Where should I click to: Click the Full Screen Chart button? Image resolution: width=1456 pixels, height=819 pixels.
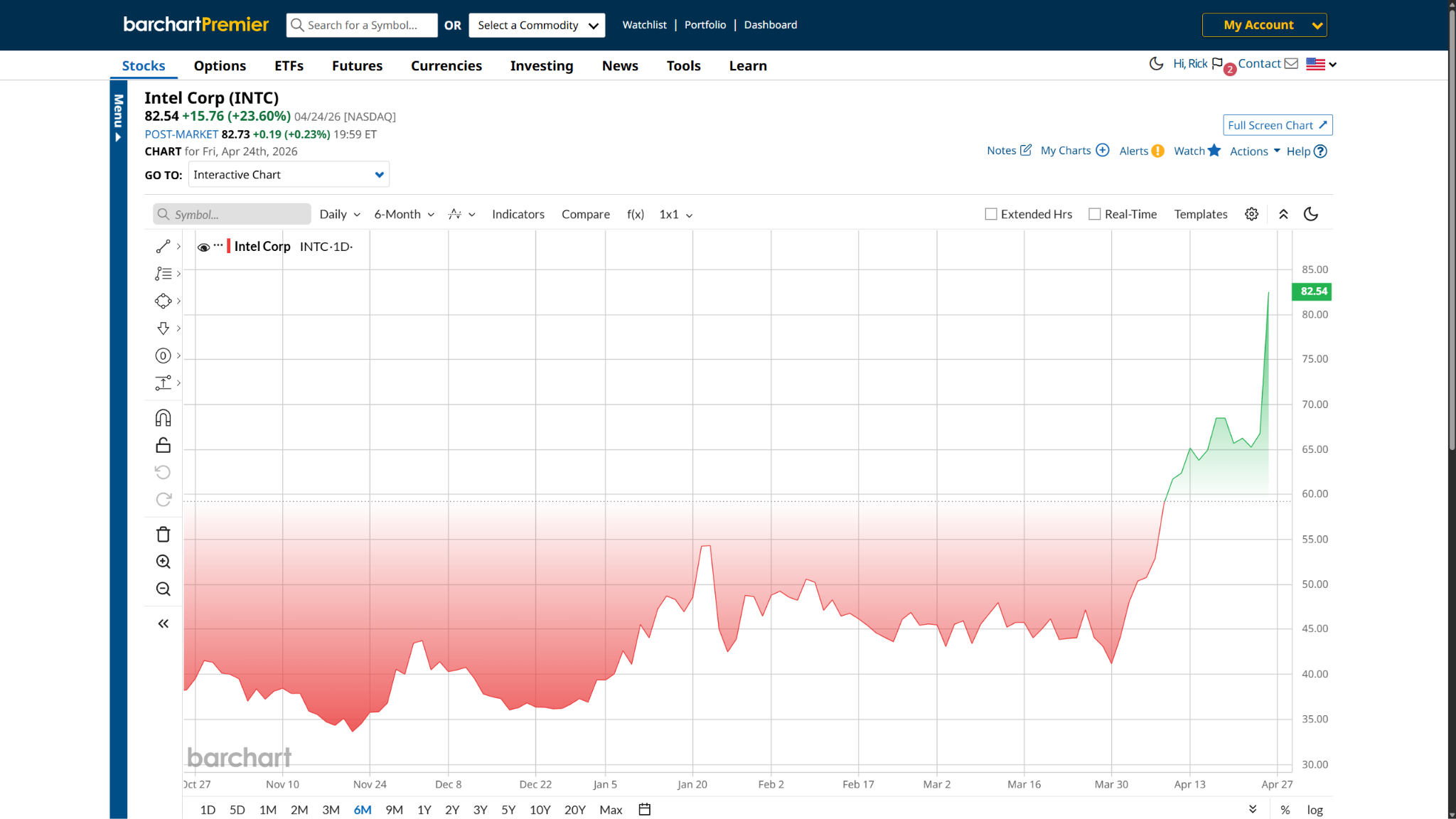(1277, 125)
